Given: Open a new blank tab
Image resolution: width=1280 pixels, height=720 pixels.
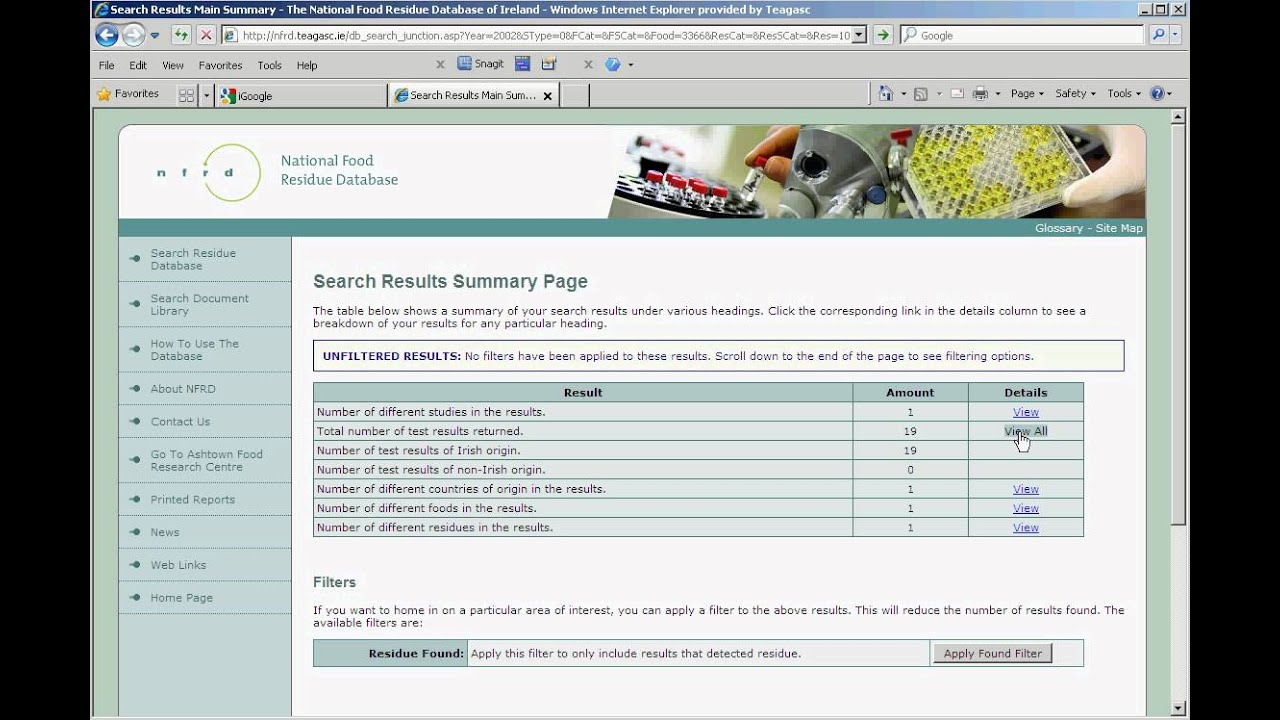Looking at the screenshot, I should point(574,96).
